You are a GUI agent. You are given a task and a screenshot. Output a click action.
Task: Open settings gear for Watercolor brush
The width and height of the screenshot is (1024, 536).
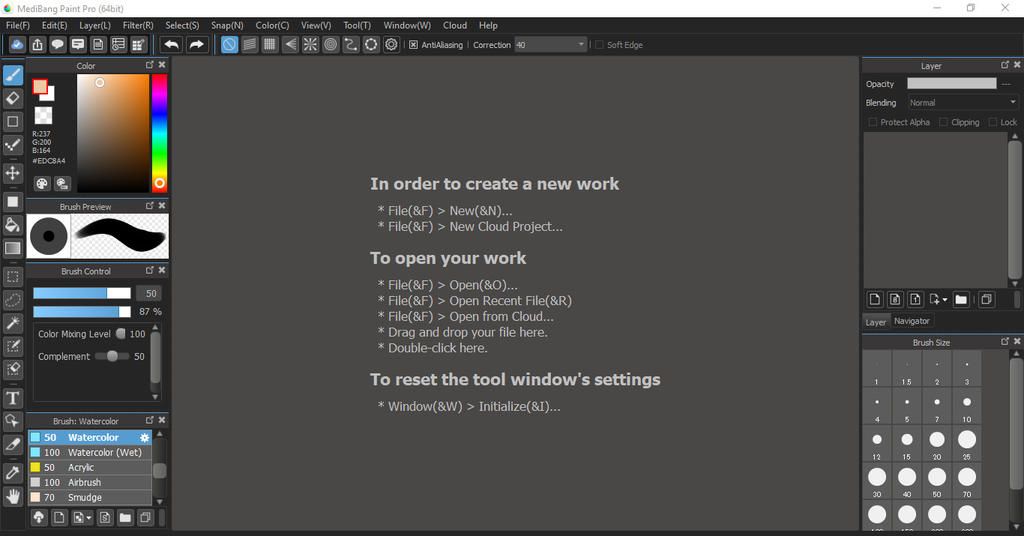(144, 437)
